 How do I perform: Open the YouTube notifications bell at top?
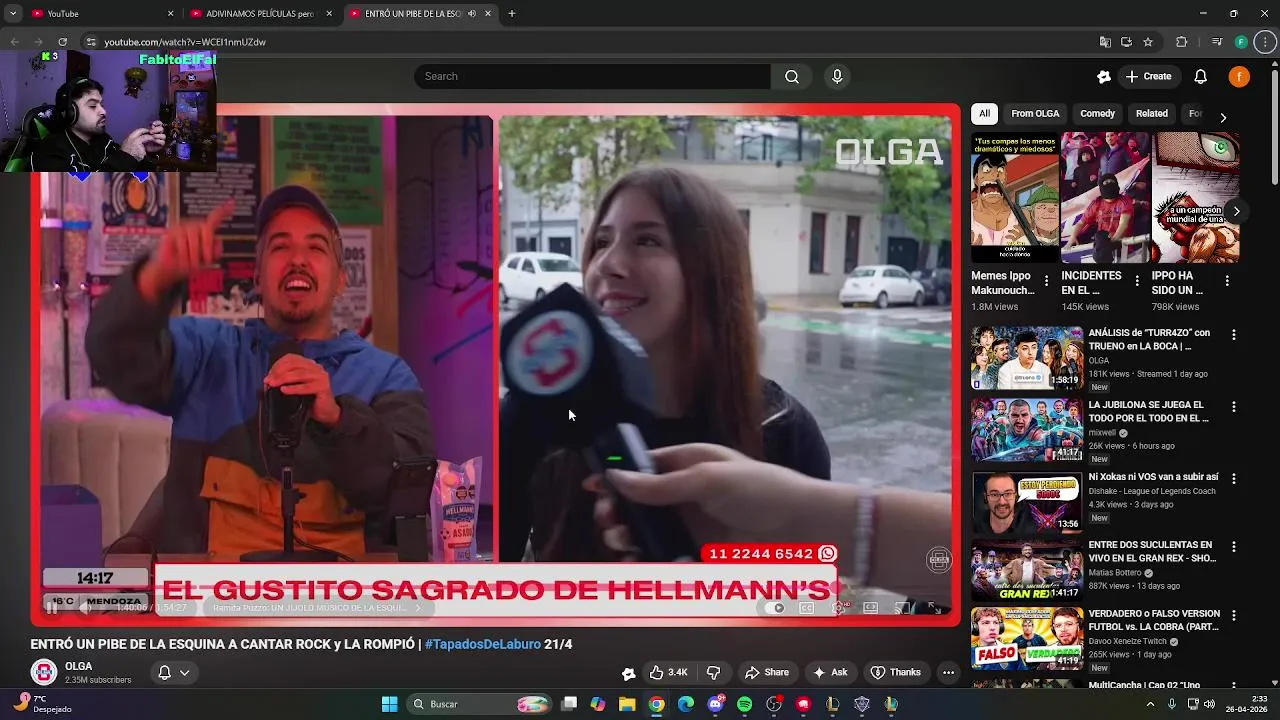tap(1201, 76)
